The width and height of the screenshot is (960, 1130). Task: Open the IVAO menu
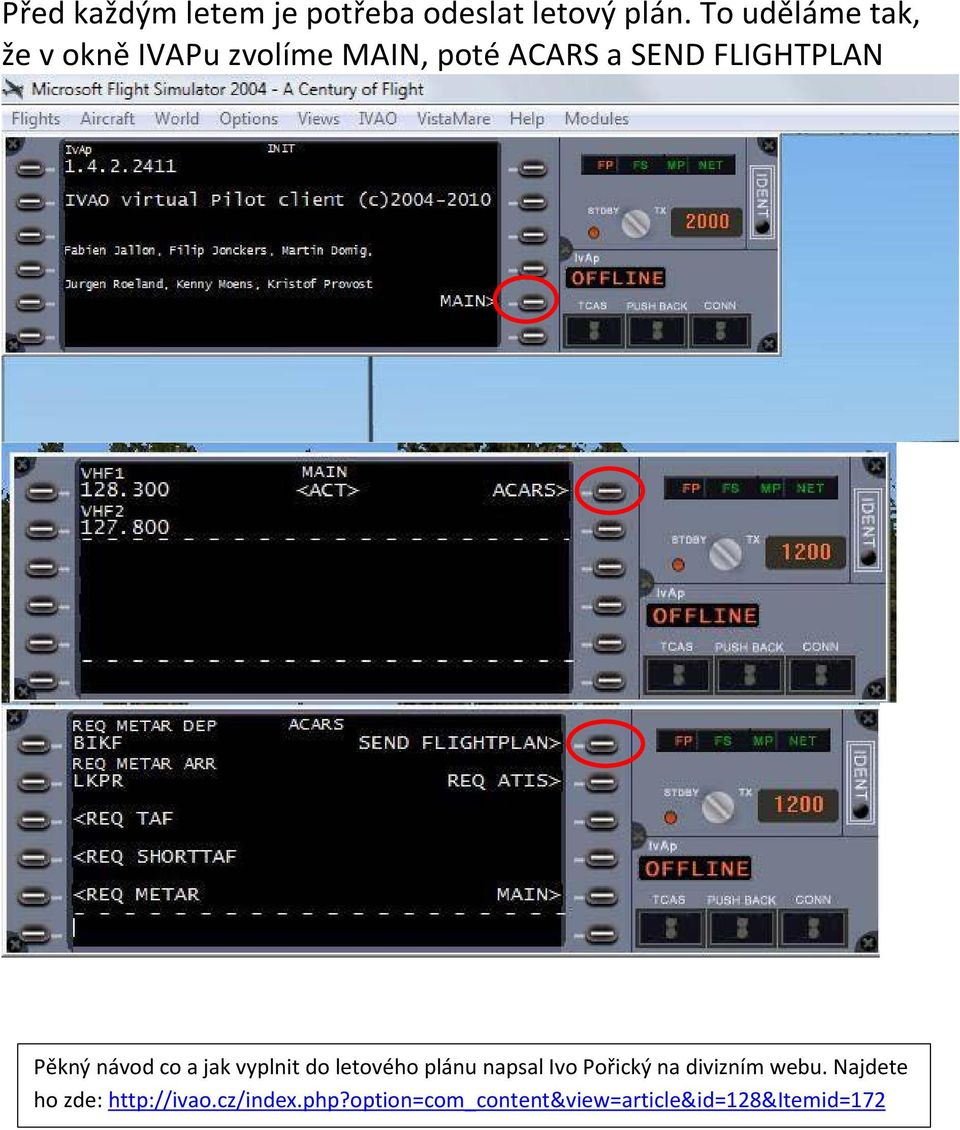378,119
